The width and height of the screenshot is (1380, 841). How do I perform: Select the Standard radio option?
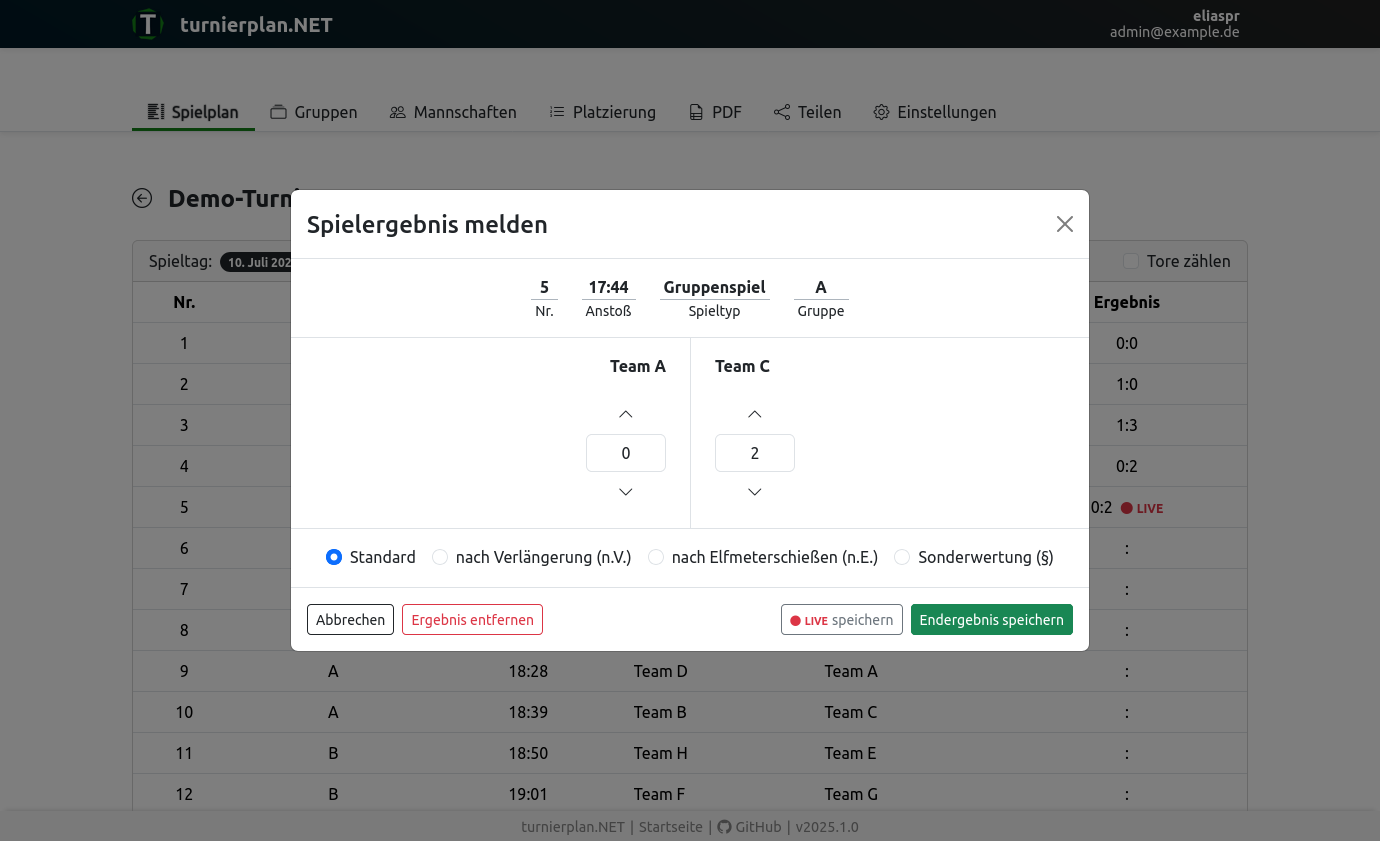click(334, 557)
